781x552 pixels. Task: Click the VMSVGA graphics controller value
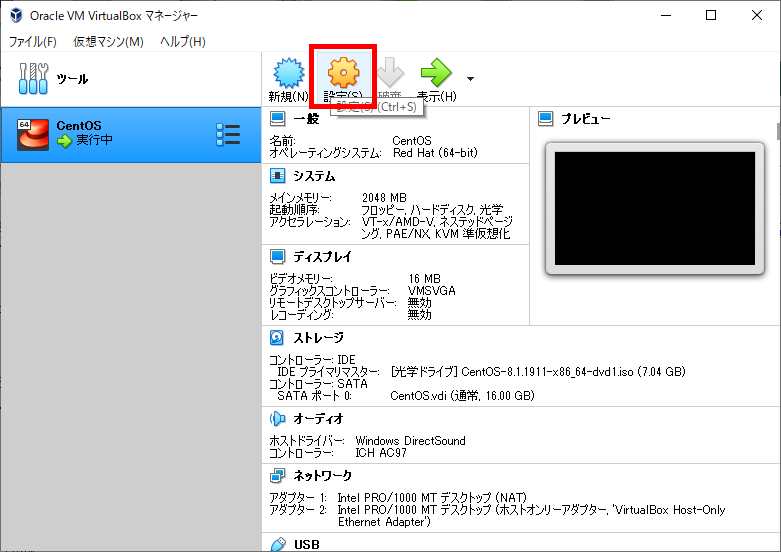[x=431, y=290]
